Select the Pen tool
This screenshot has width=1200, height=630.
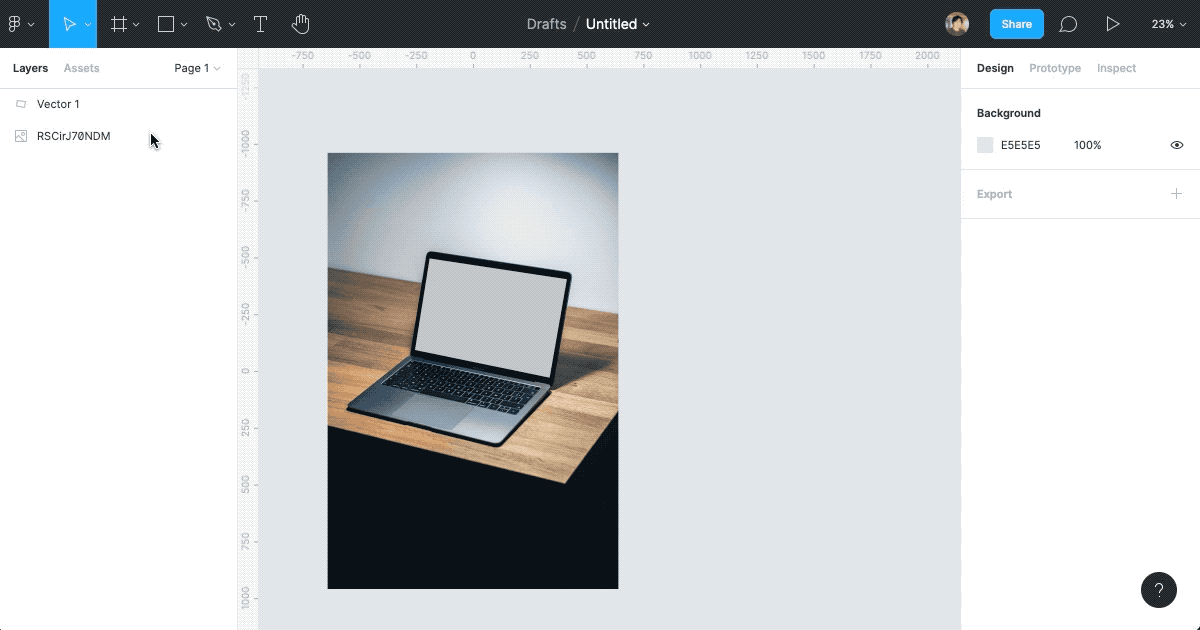pos(214,23)
